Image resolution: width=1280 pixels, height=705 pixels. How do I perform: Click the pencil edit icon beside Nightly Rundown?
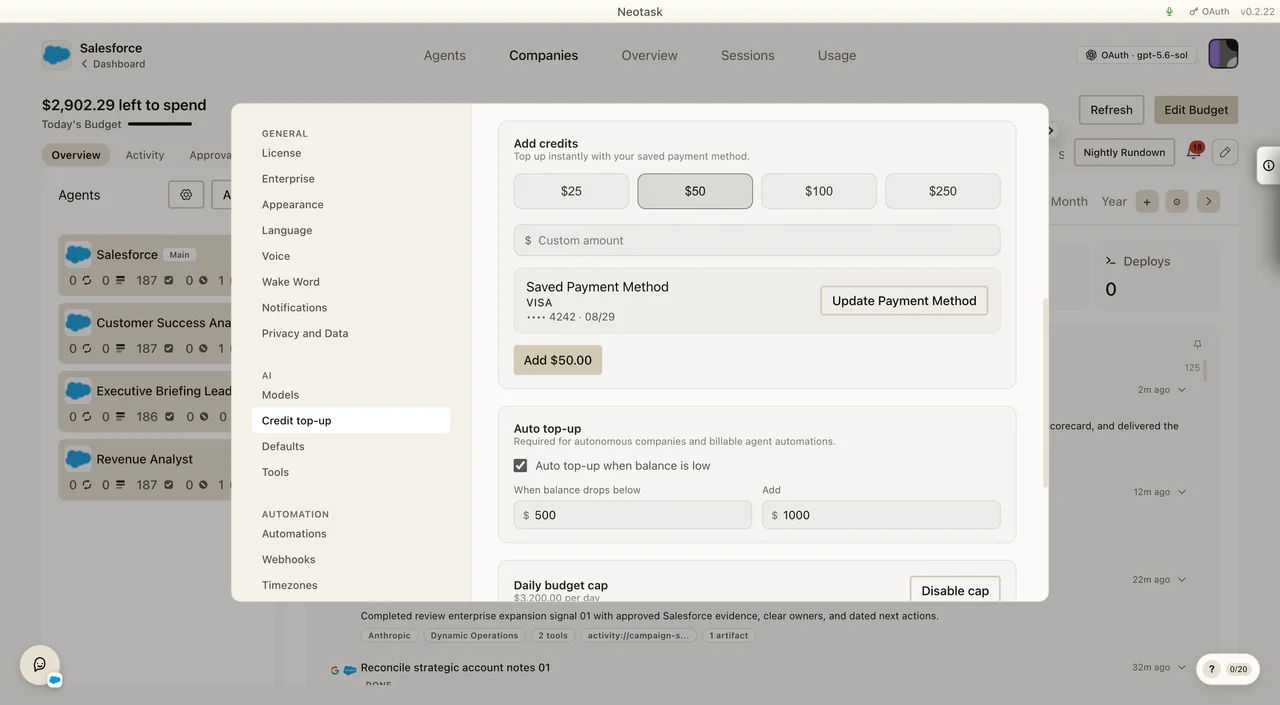1225,152
